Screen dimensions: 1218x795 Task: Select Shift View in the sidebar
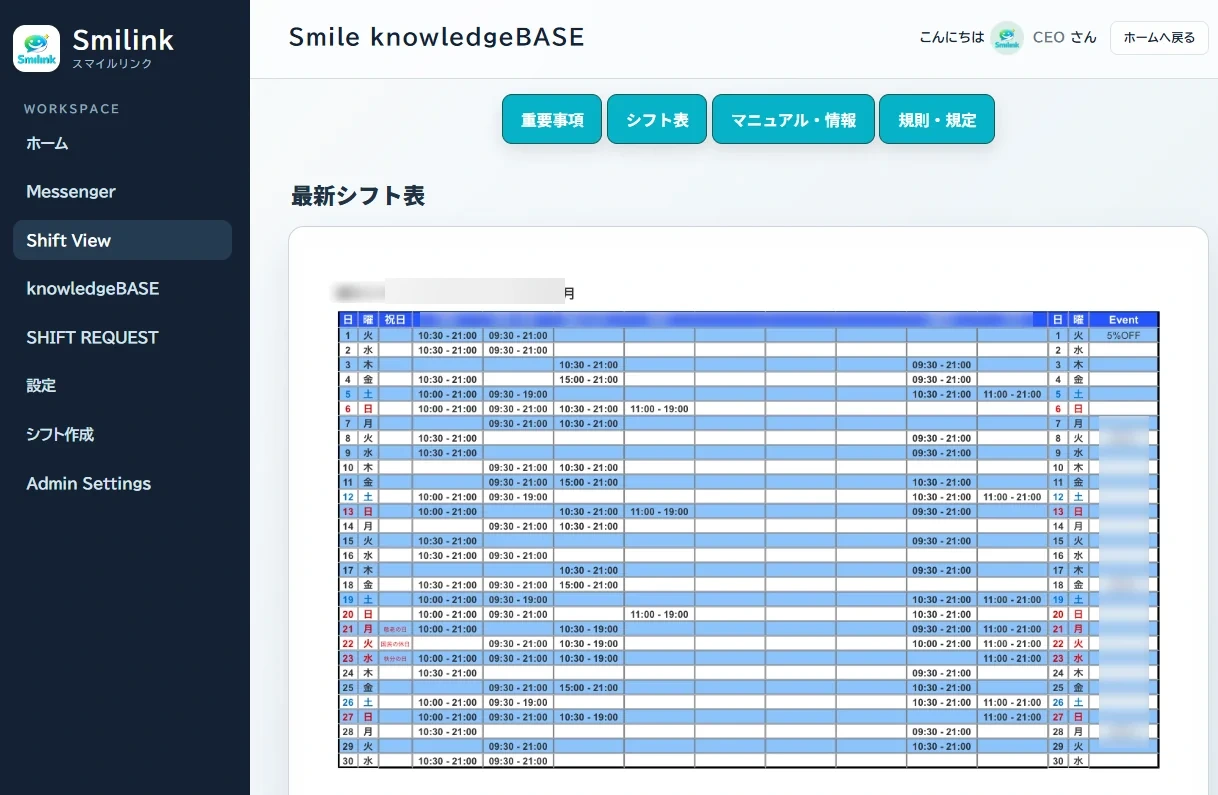pos(122,240)
